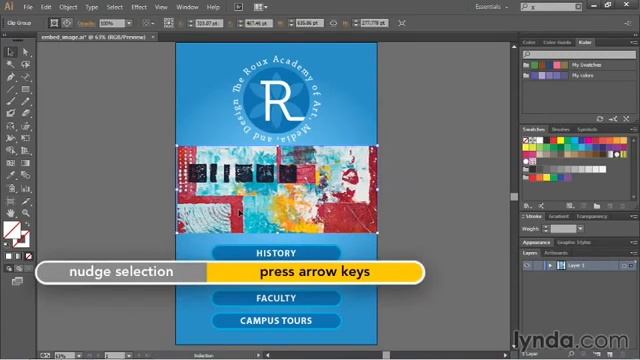Select the Gradient tool
640x360 pixels.
pyautogui.click(x=26, y=163)
